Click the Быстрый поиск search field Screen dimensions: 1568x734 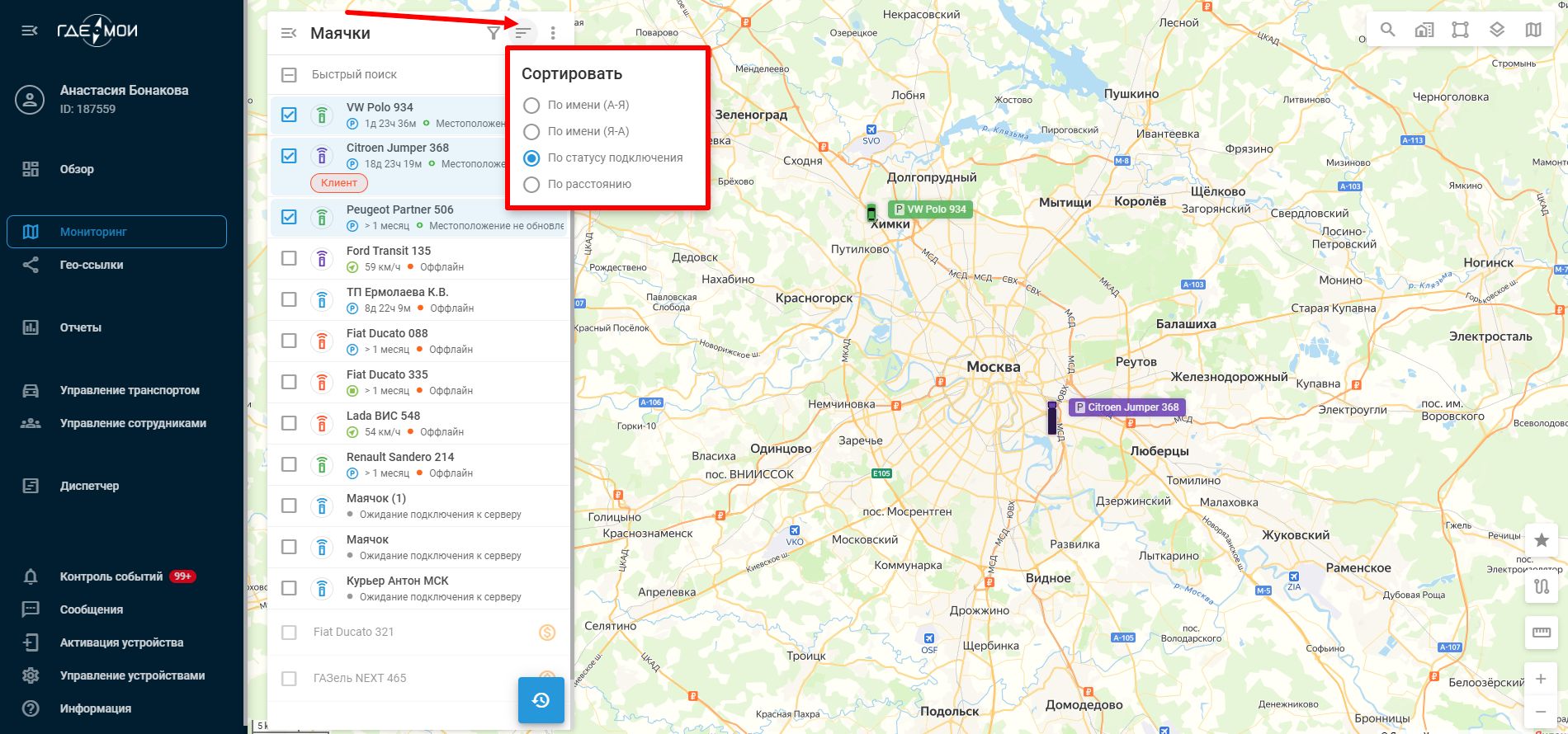[396, 74]
